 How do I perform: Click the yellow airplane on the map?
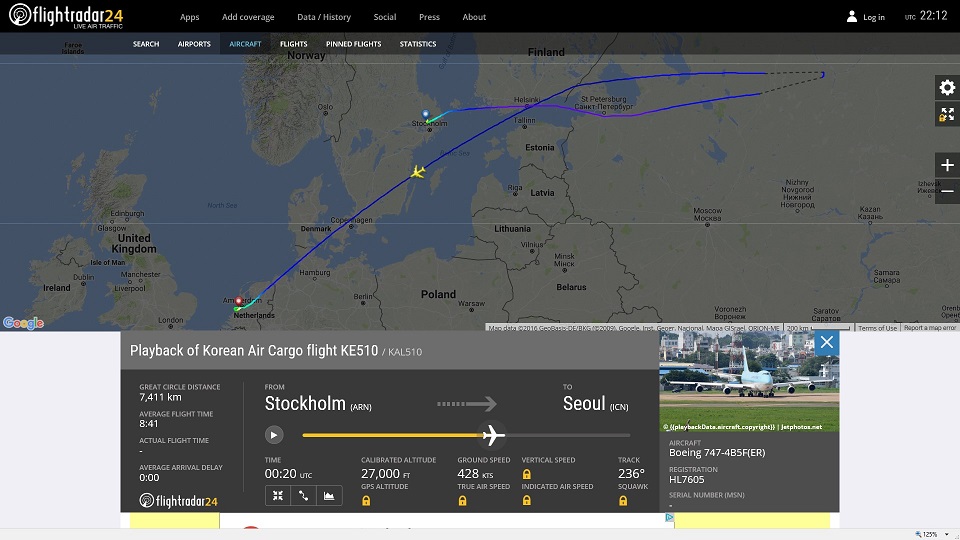click(x=418, y=172)
